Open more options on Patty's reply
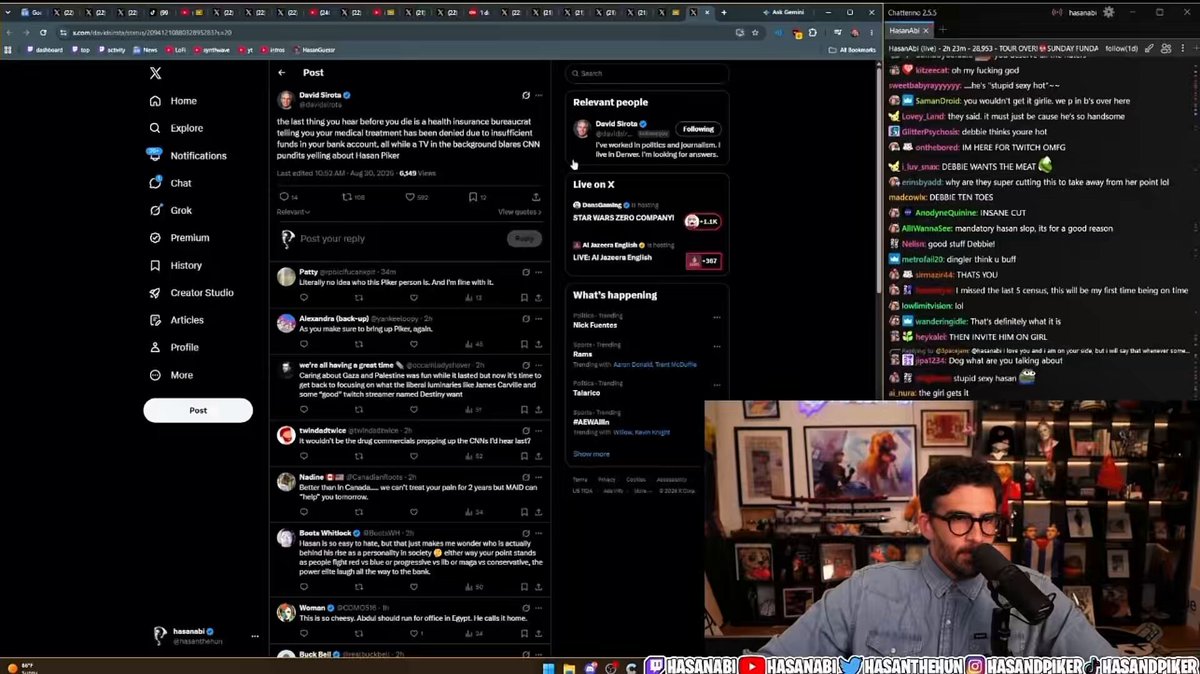 [x=539, y=272]
